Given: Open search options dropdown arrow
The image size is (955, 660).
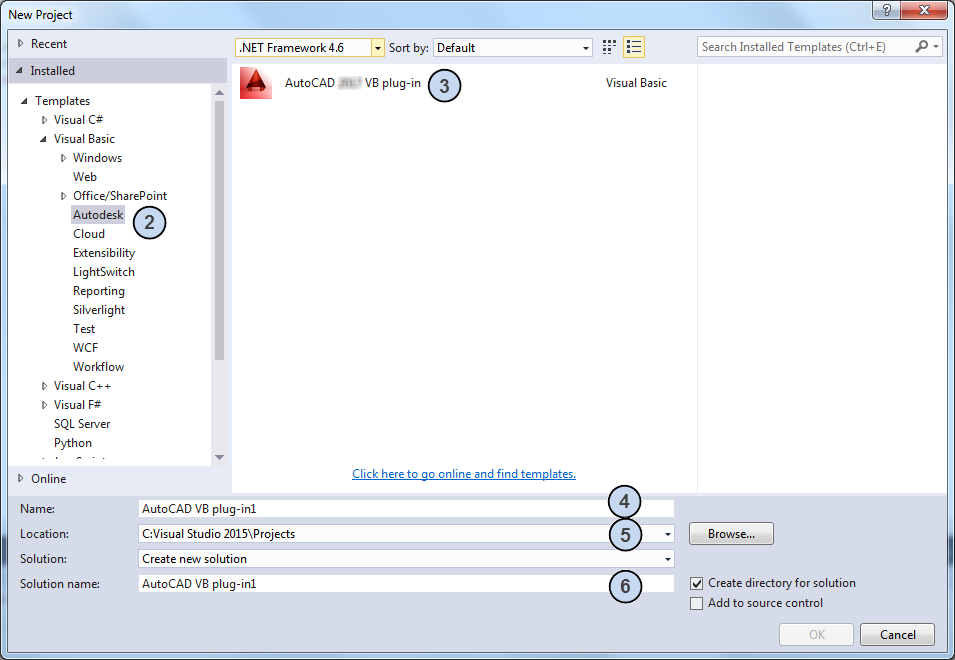Looking at the screenshot, I should 936,46.
